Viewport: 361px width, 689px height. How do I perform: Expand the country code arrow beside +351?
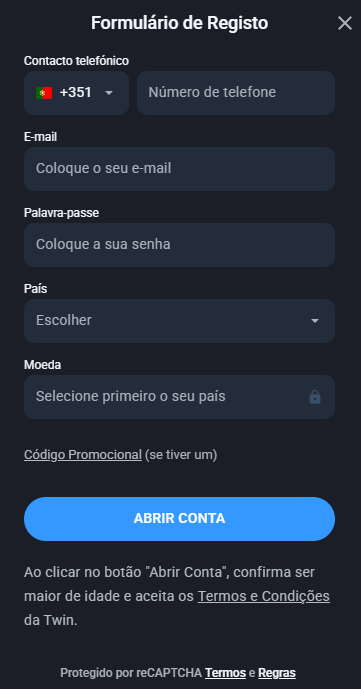click(x=109, y=93)
